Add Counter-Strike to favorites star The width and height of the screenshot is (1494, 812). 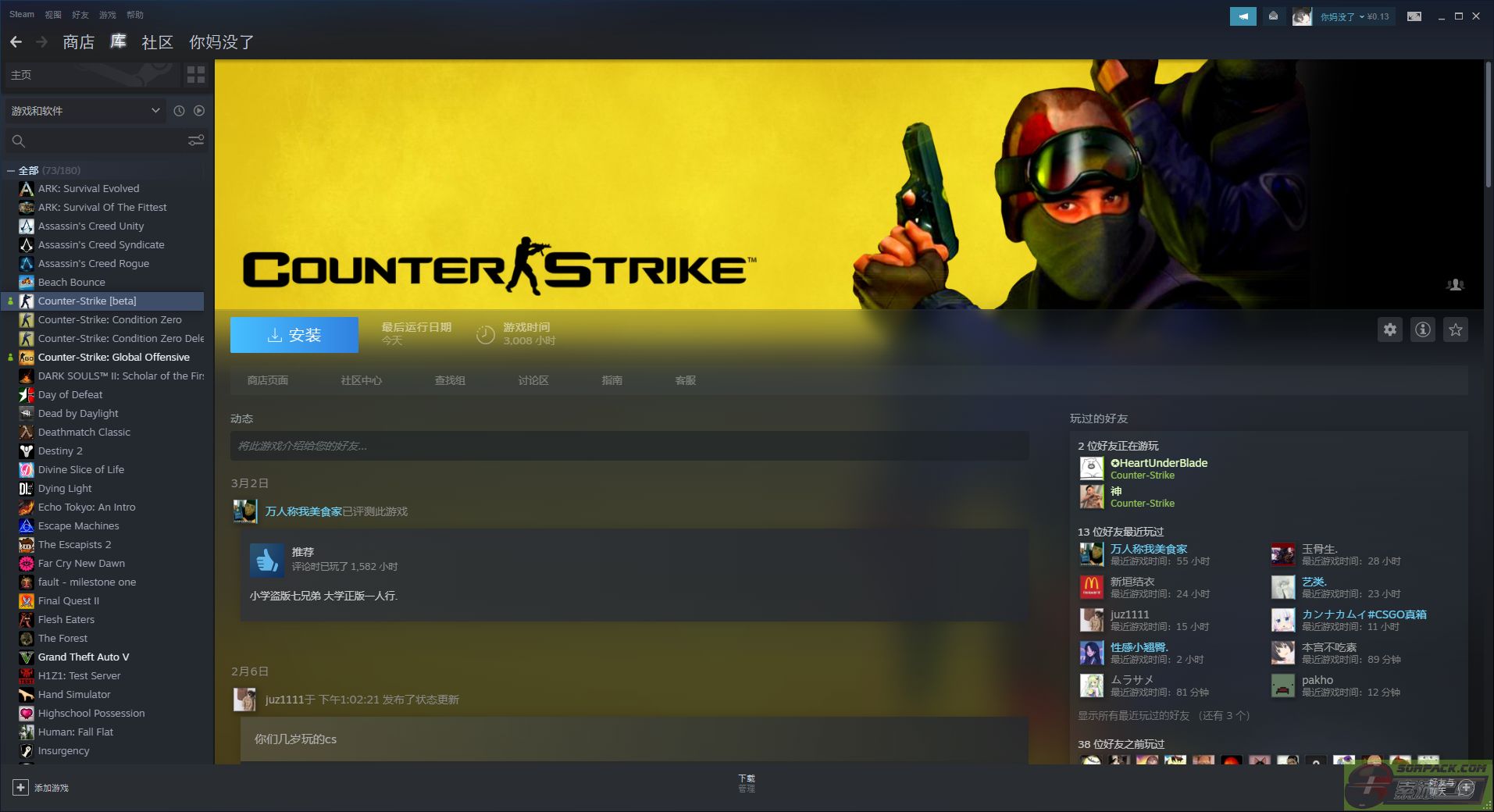pos(1456,329)
